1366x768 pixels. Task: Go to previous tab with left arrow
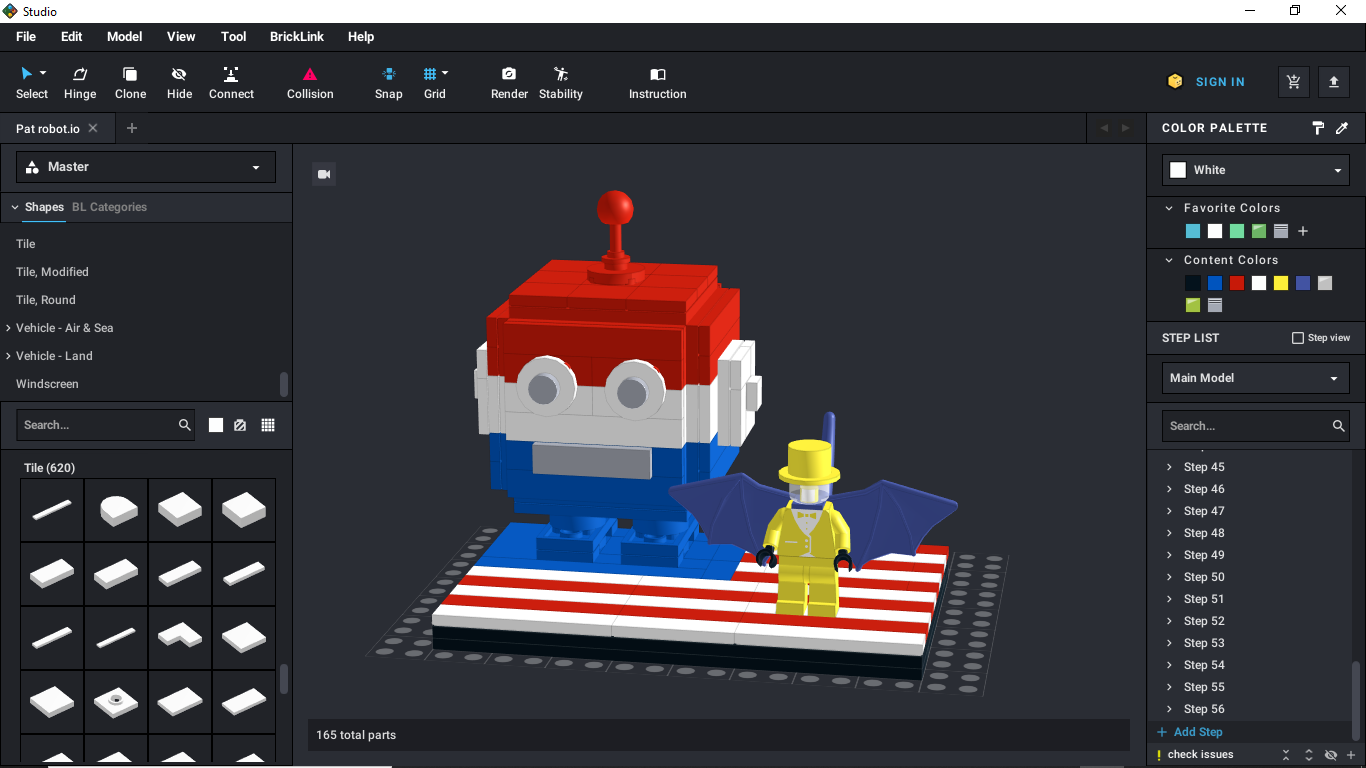click(x=1104, y=128)
